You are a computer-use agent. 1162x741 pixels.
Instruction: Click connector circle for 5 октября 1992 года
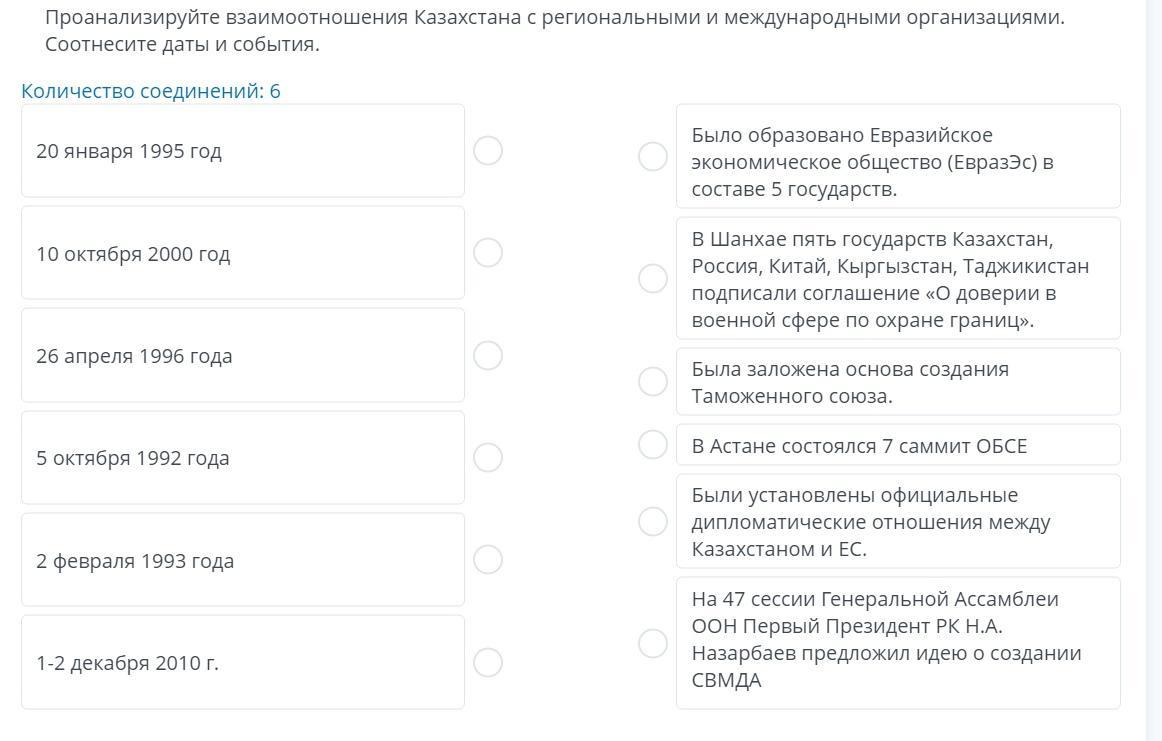[x=488, y=458]
